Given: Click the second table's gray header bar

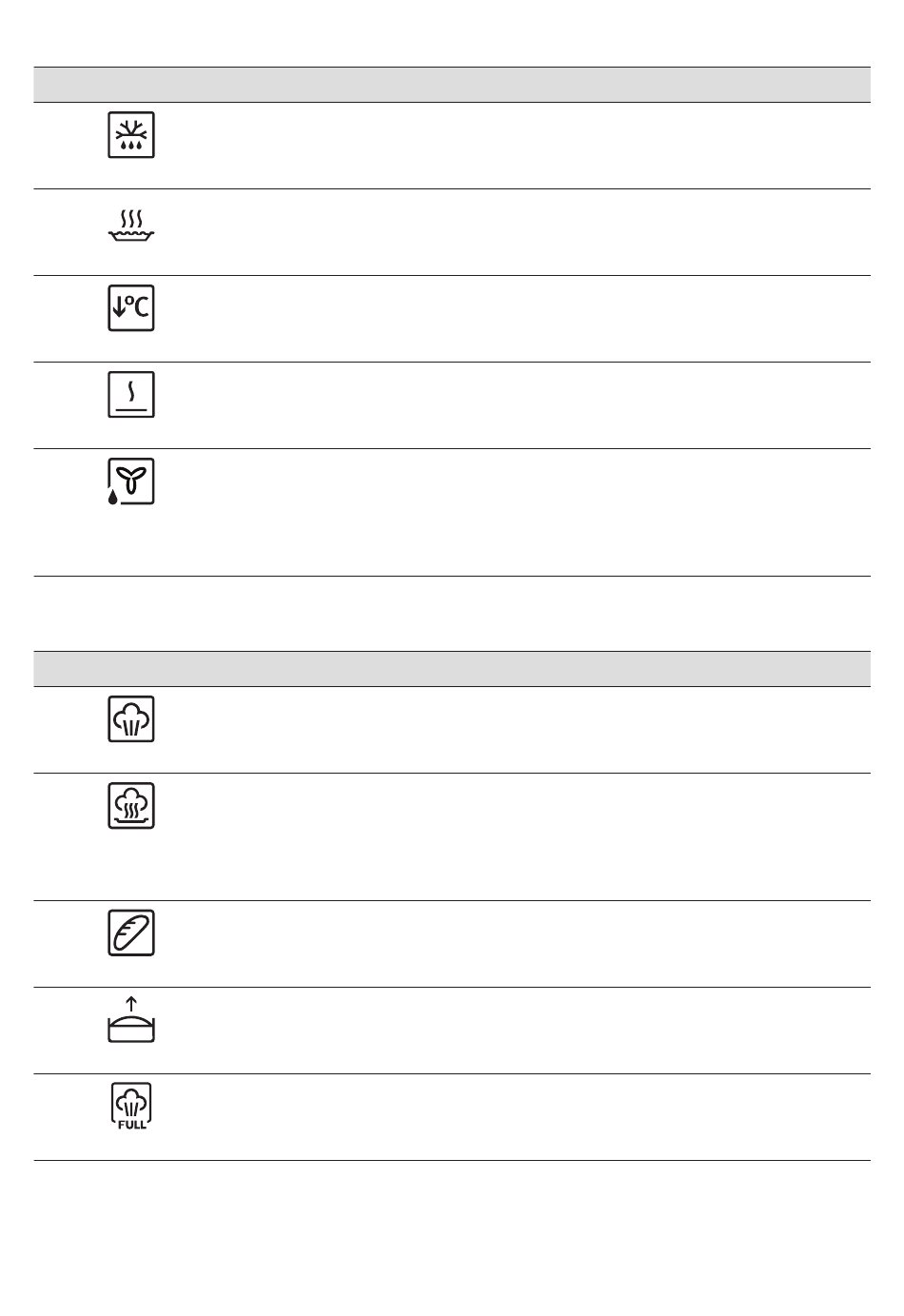Looking at the screenshot, I should pos(452,669).
